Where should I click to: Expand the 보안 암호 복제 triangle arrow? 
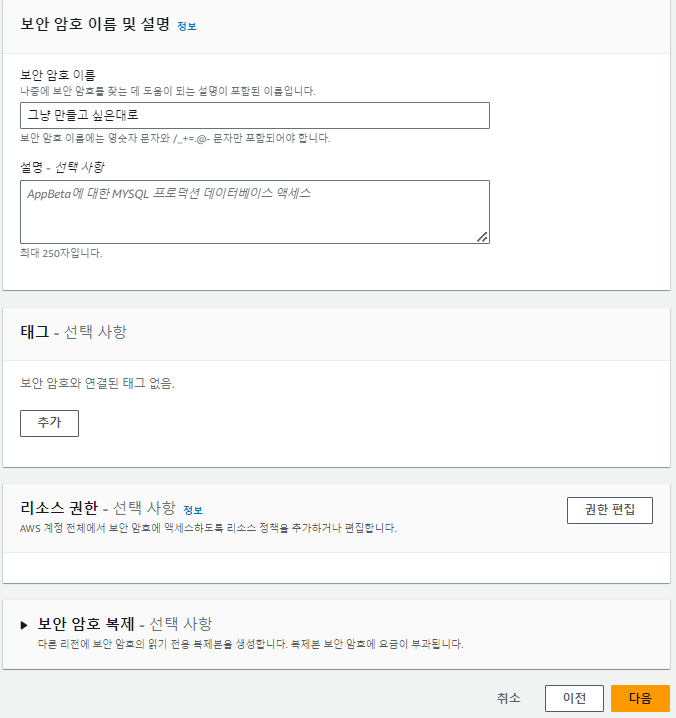point(24,625)
